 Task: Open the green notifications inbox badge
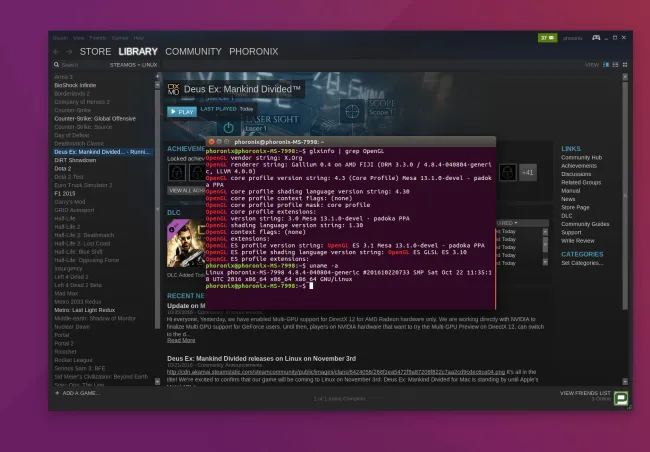(x=547, y=38)
